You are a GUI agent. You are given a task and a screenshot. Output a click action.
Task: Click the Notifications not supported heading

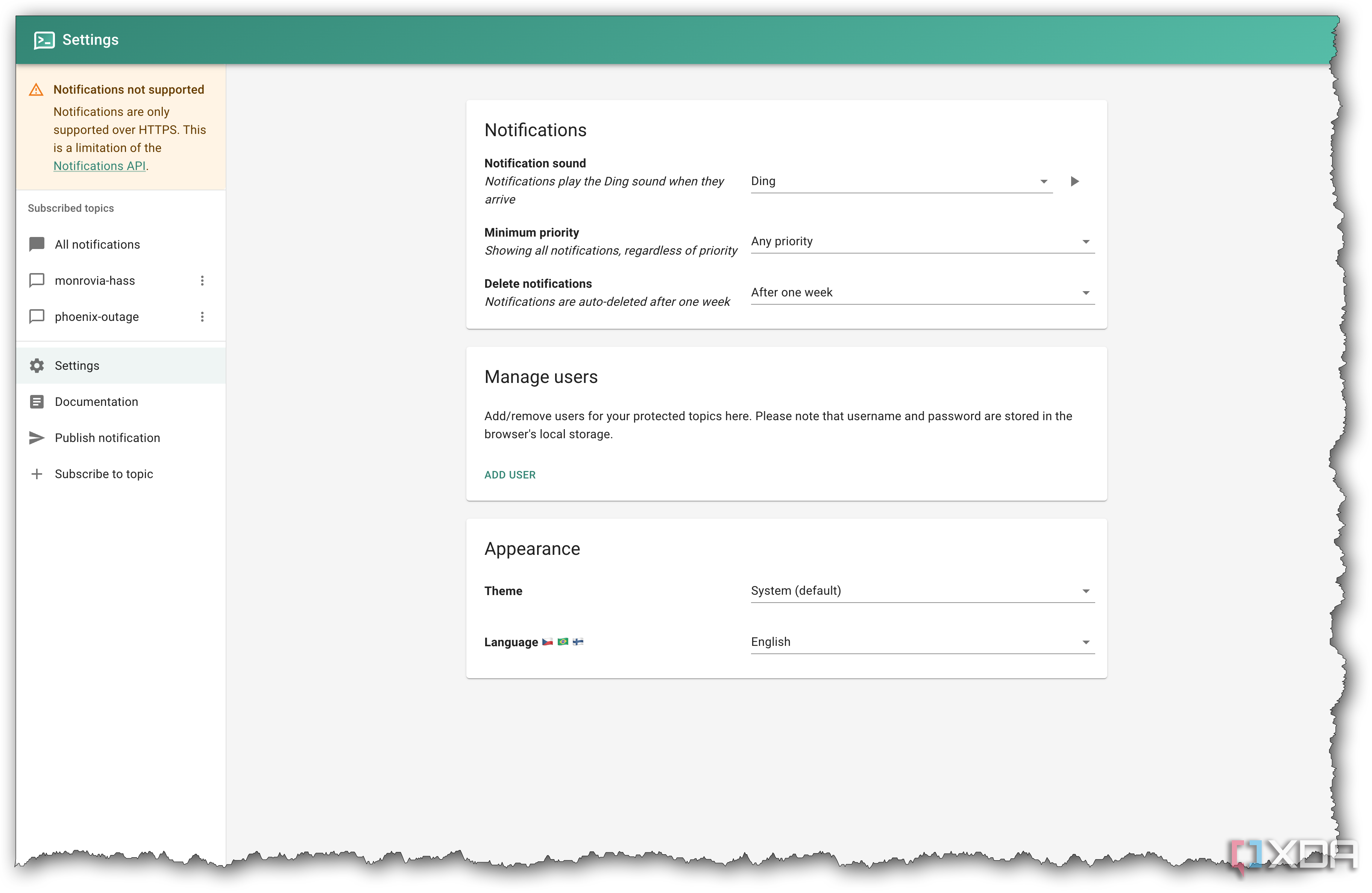pyautogui.click(x=129, y=90)
